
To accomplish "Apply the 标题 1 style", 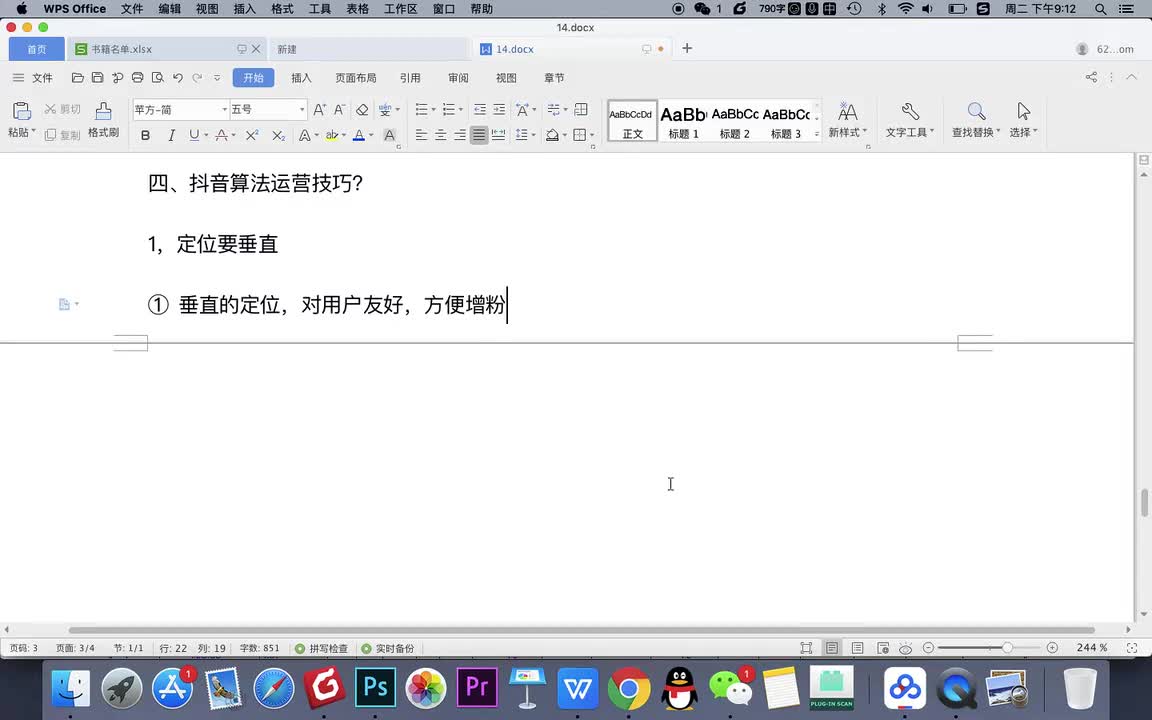I will coord(683,120).
